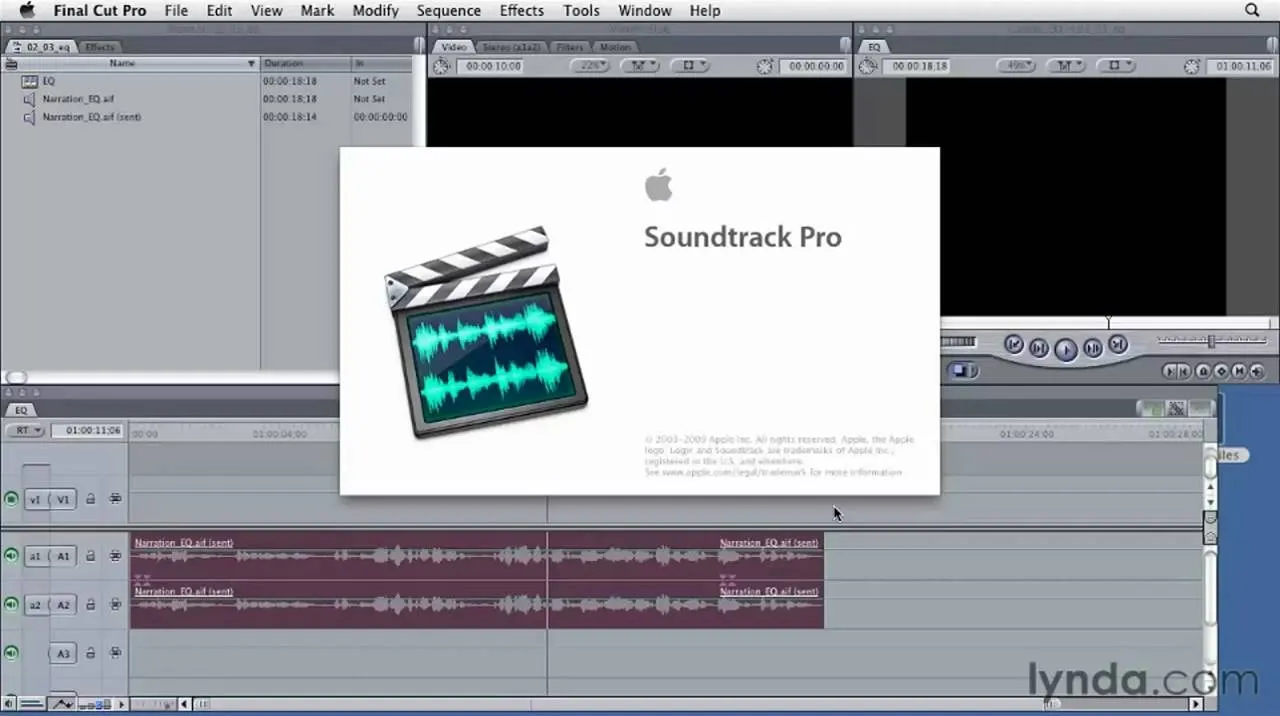Image resolution: width=1280 pixels, height=716 pixels.
Task: Switch to Effects tab in Browser
Action: (x=99, y=47)
